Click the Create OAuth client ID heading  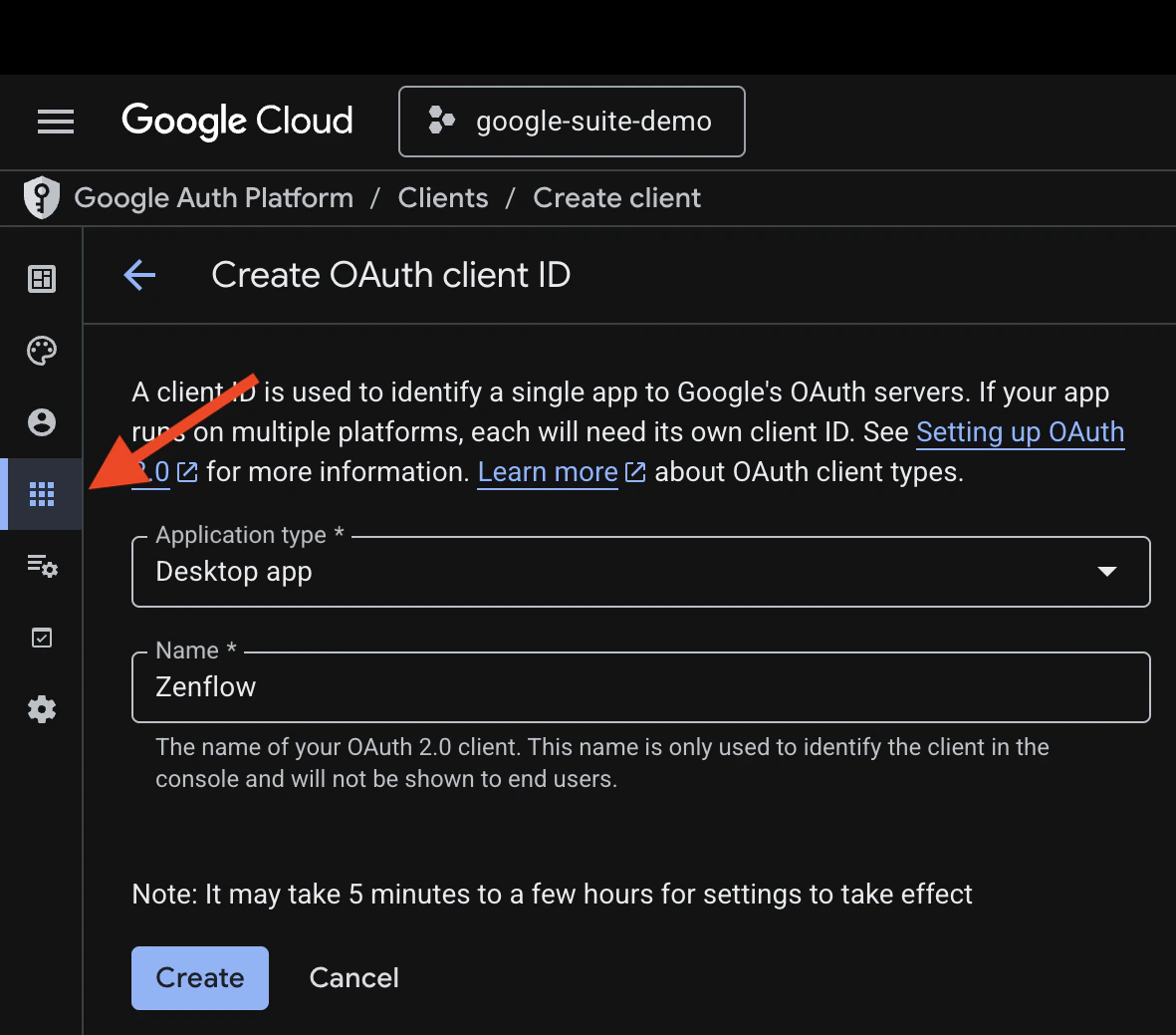[390, 275]
